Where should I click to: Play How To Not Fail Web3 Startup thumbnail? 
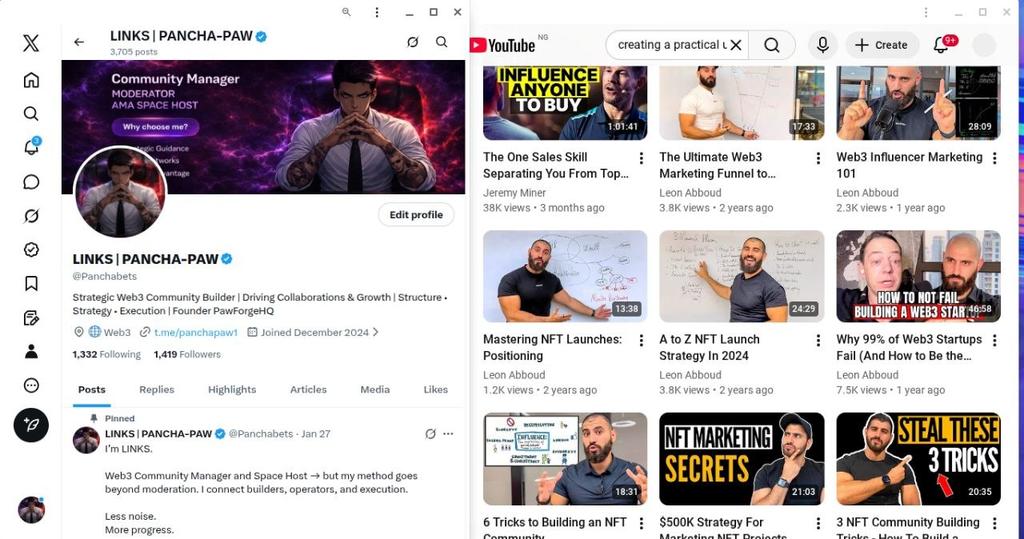918,276
